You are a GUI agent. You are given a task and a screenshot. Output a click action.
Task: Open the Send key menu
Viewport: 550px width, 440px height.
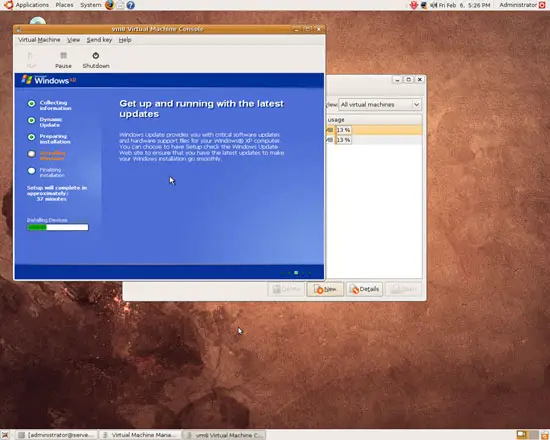point(99,40)
